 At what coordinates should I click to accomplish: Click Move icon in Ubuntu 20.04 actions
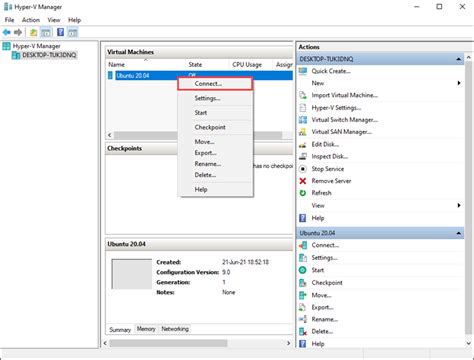pos(303,295)
